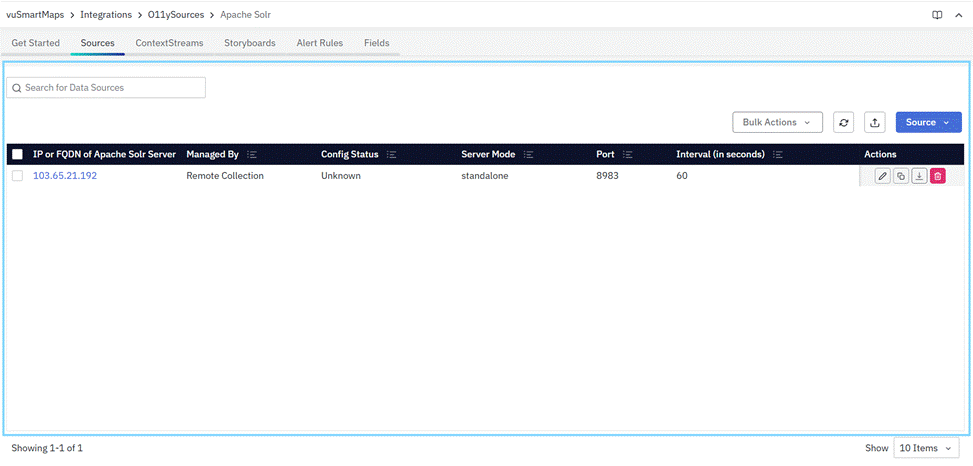The image size is (973, 466).
Task: Go to the Alert Rules tab
Action: (x=320, y=43)
